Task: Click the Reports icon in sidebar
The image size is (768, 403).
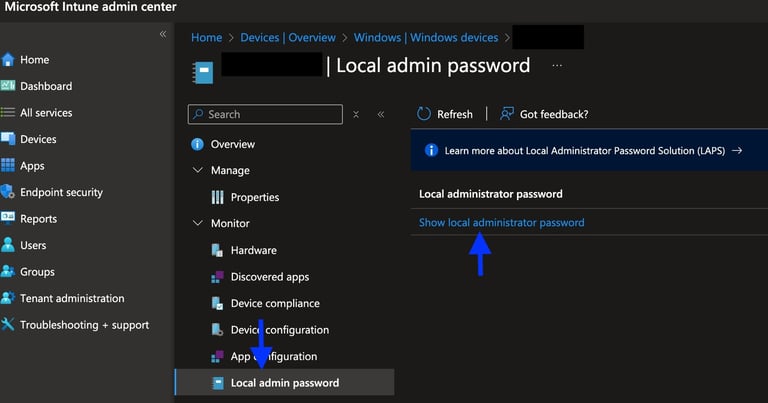Action: coord(8,218)
